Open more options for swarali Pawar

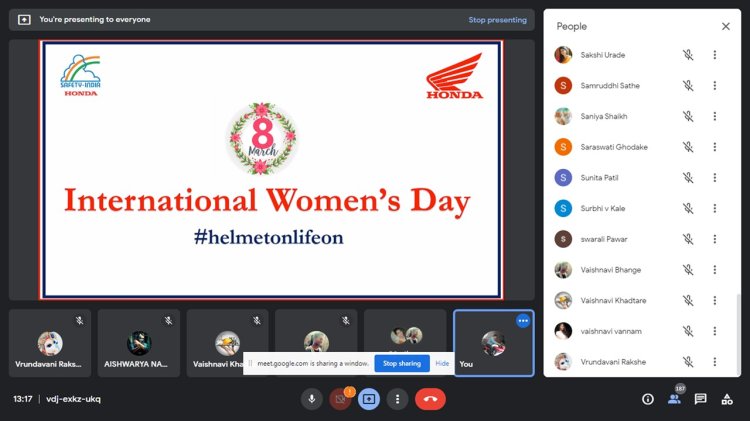715,239
